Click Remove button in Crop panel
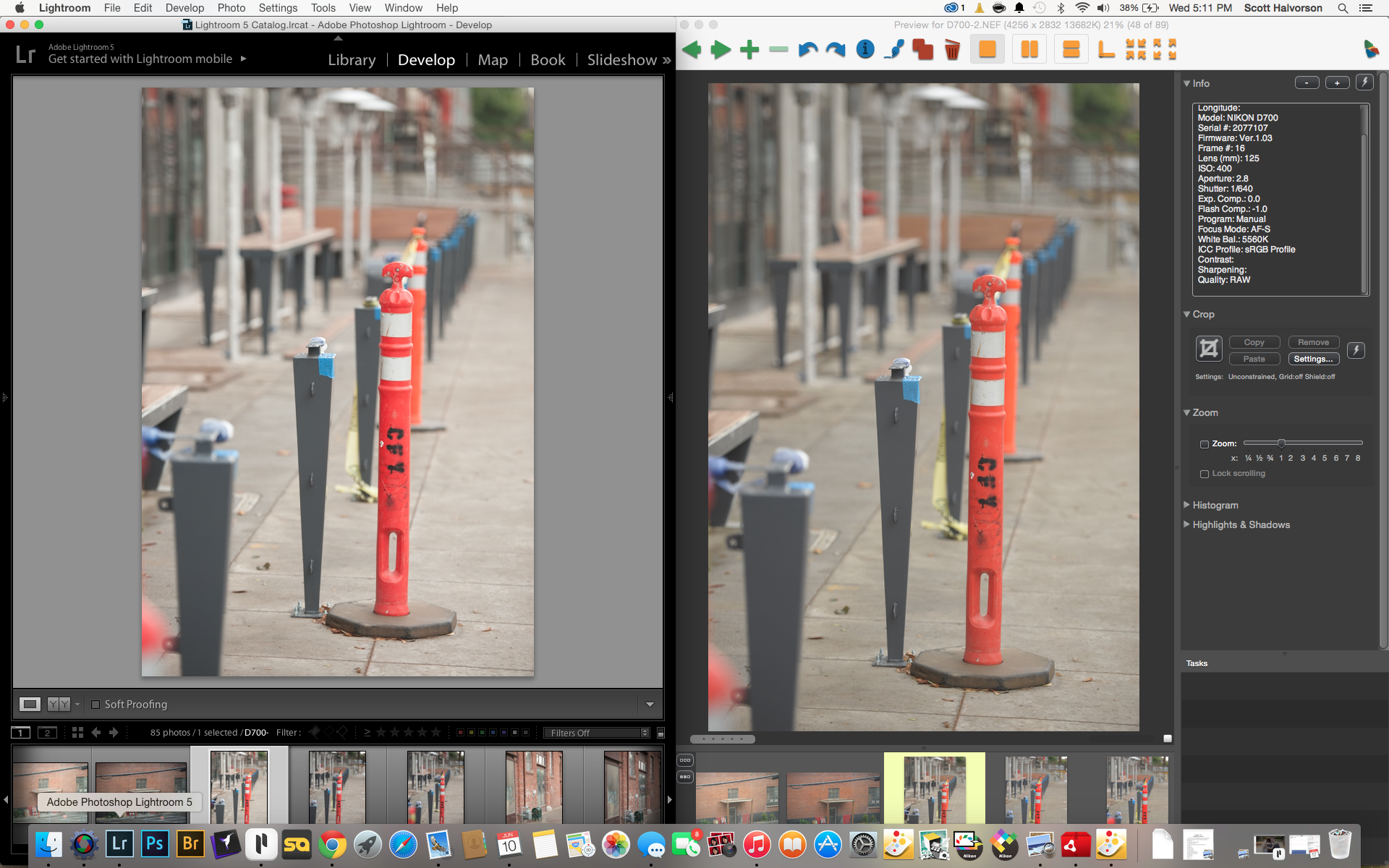 click(x=1314, y=342)
